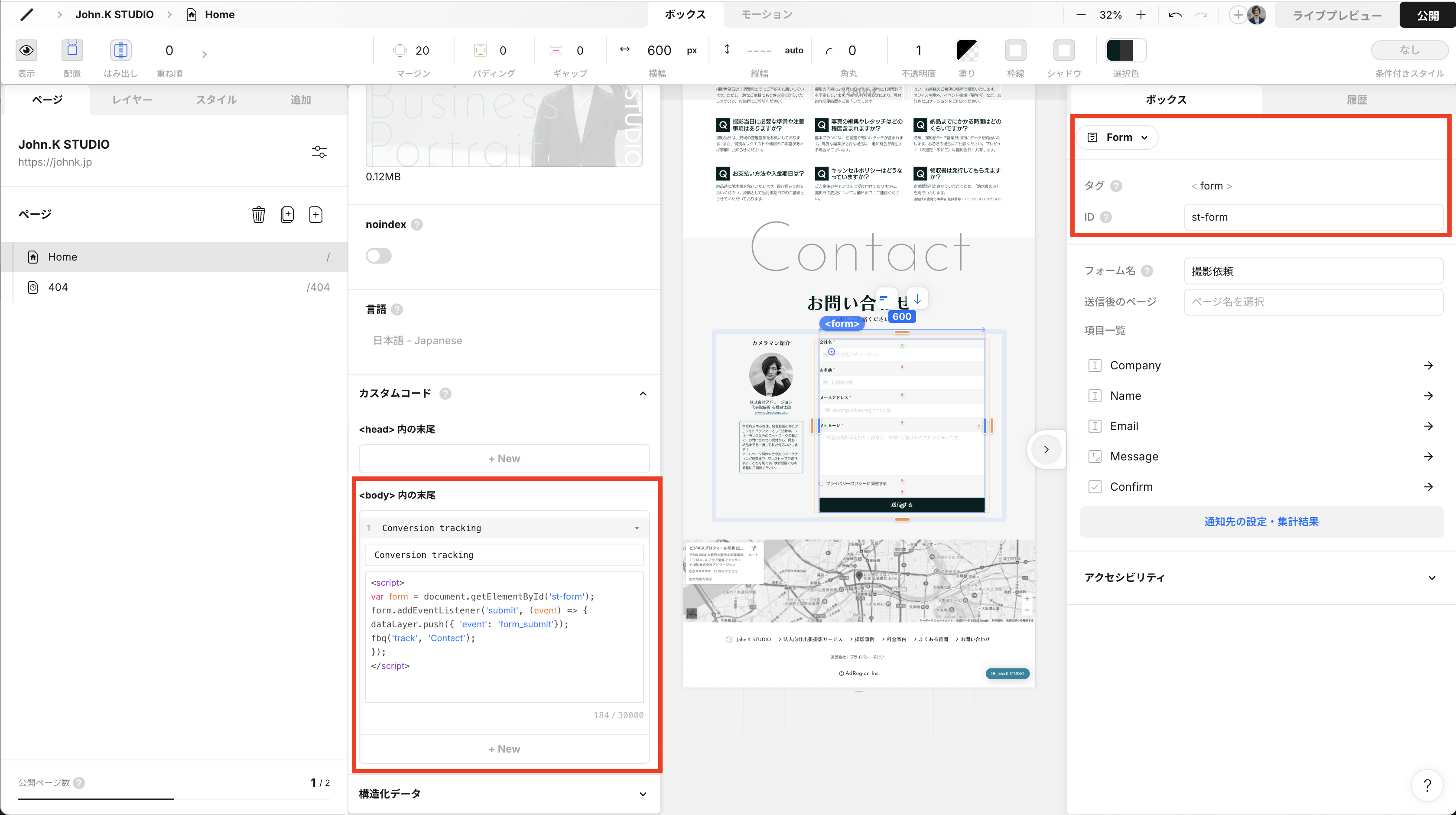
Task: Click the 塗り fill color swatch
Action: coord(966,50)
